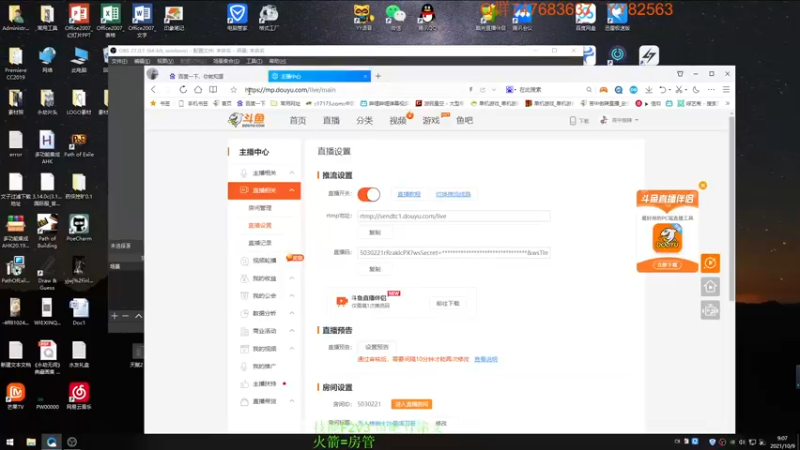Screen dimensions: 800x450
Task: Collapse the 直播相关 sidebar section
Action: click(x=292, y=190)
